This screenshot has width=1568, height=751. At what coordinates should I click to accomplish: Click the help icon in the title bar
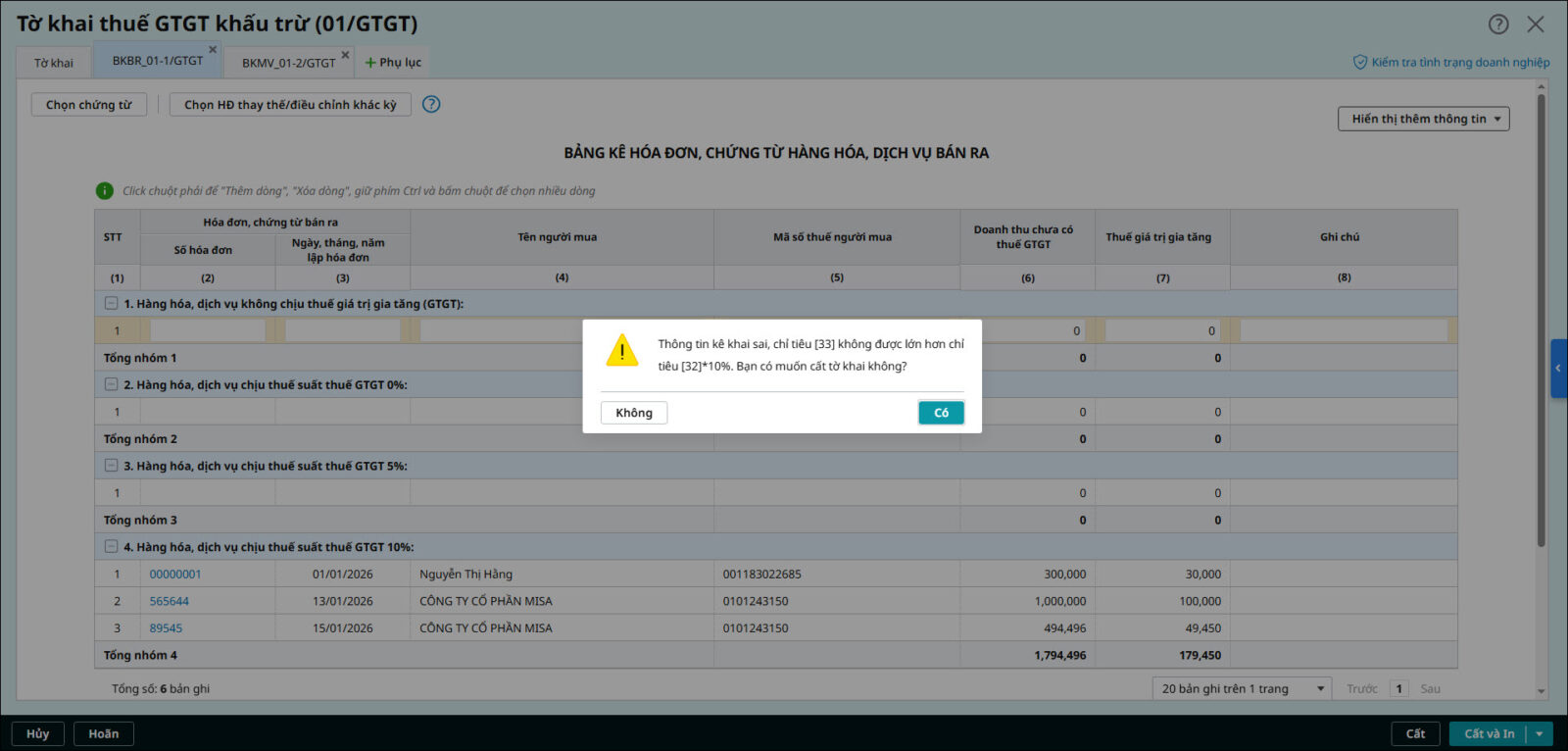(x=1498, y=25)
